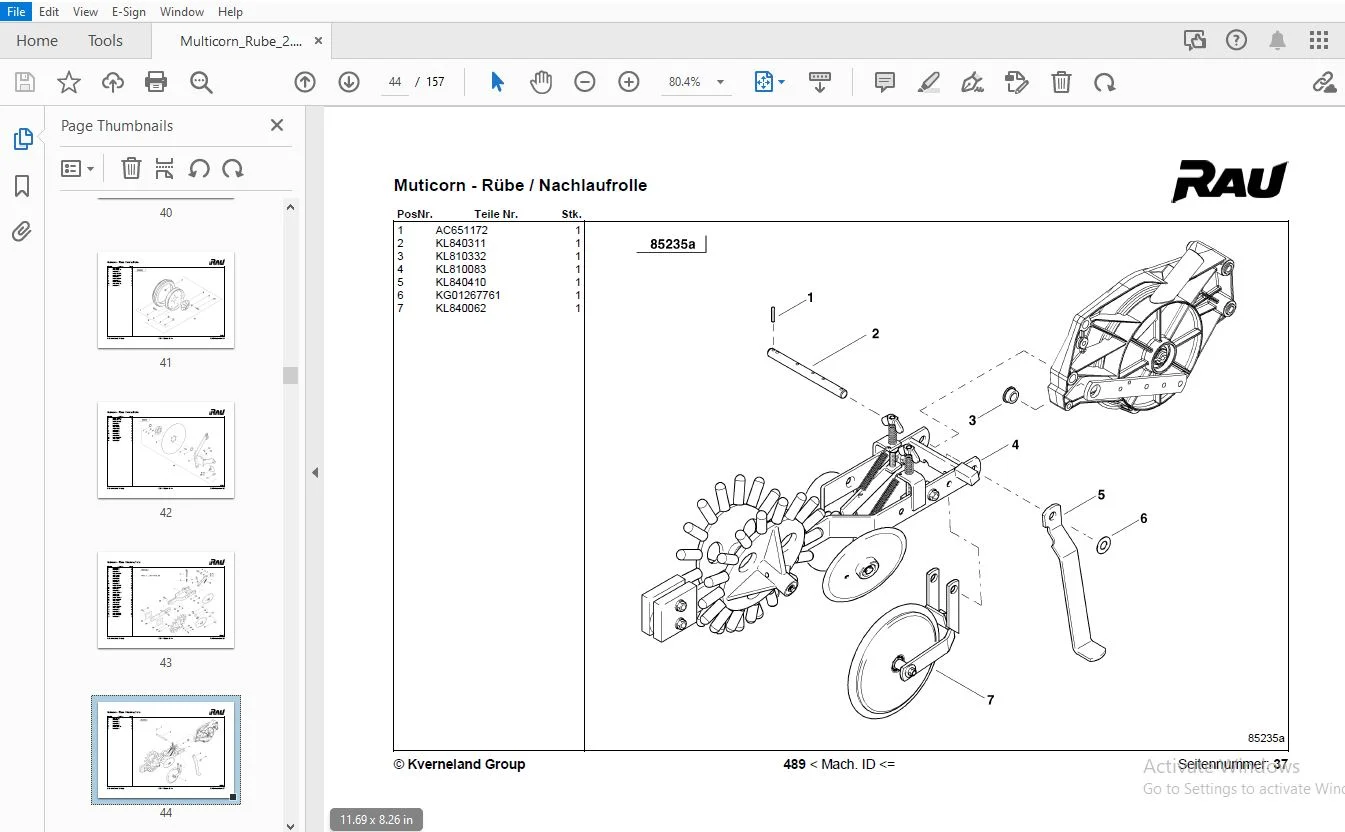Screen dimensions: 1345x832
Task: Click the page number field showing 44
Action: 395,82
